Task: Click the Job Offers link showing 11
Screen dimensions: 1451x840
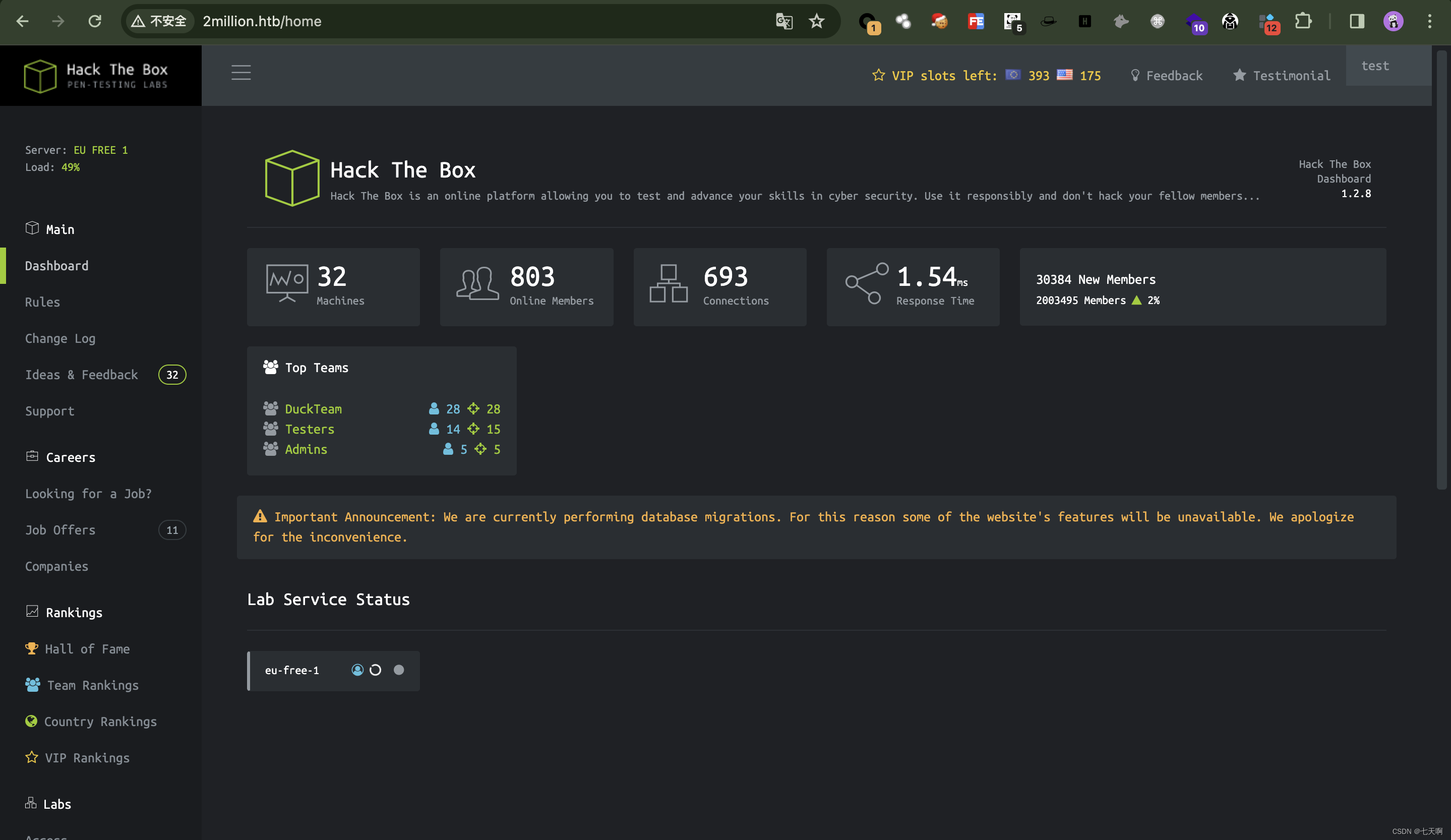Action: [x=60, y=530]
